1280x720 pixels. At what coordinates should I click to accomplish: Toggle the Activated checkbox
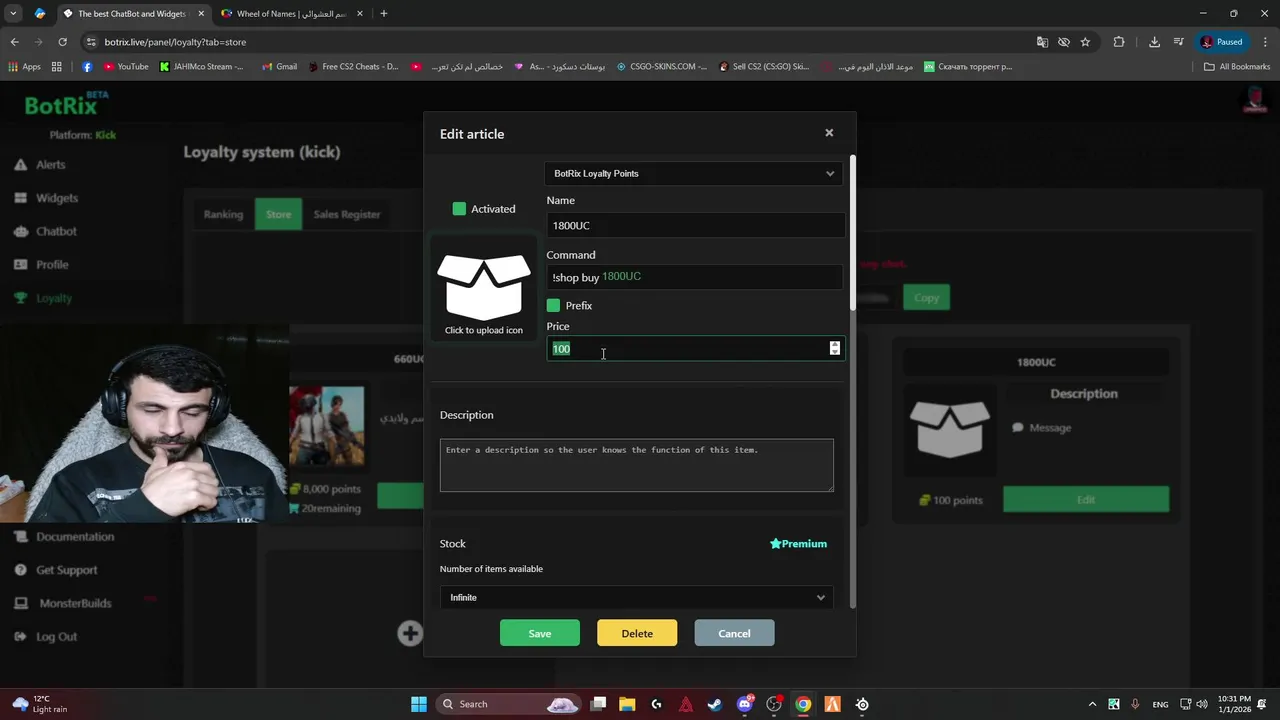tap(459, 209)
